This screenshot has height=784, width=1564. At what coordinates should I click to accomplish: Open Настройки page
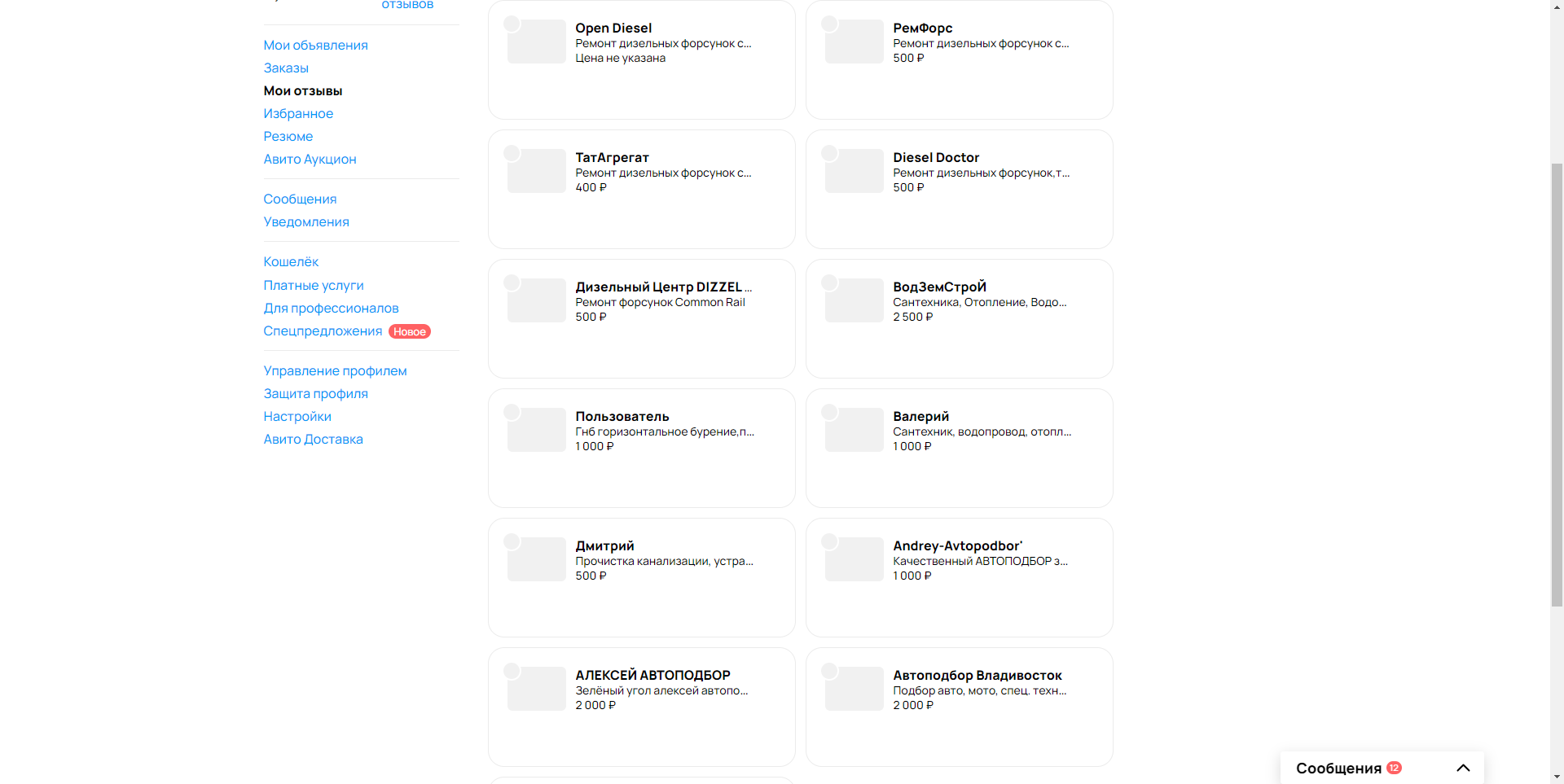tap(297, 416)
